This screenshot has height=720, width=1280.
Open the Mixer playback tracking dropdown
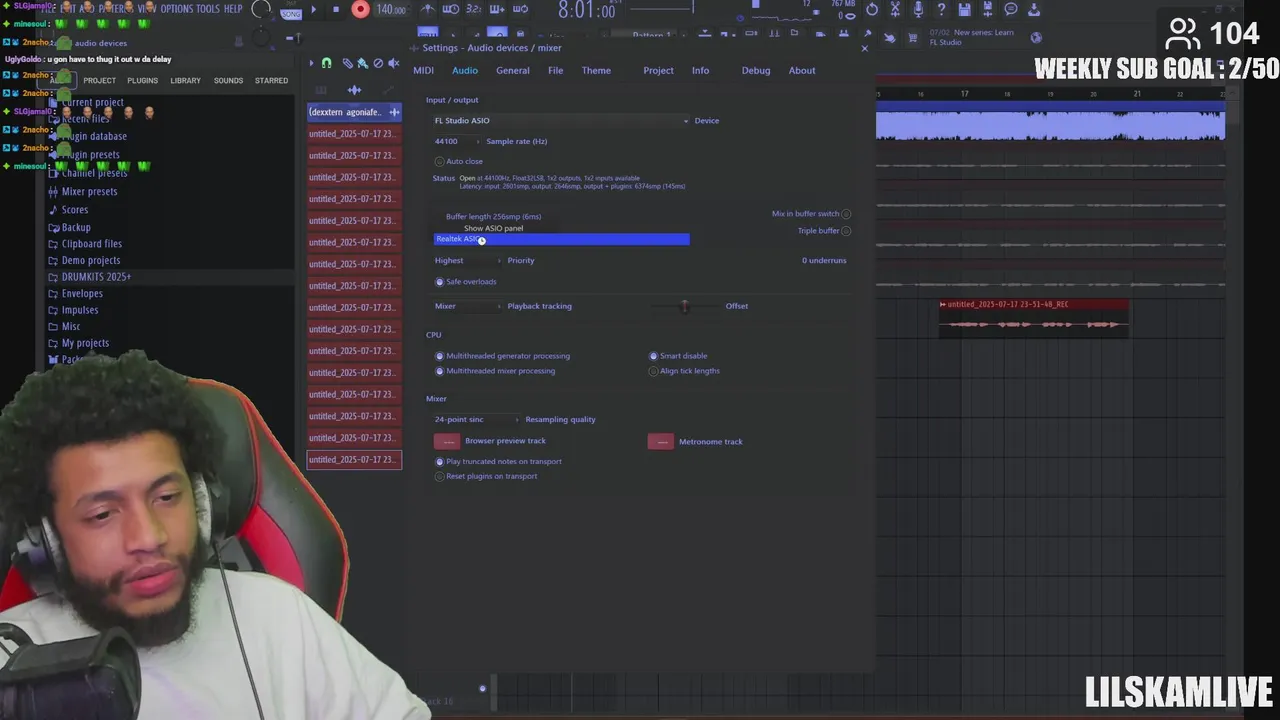tap(467, 306)
